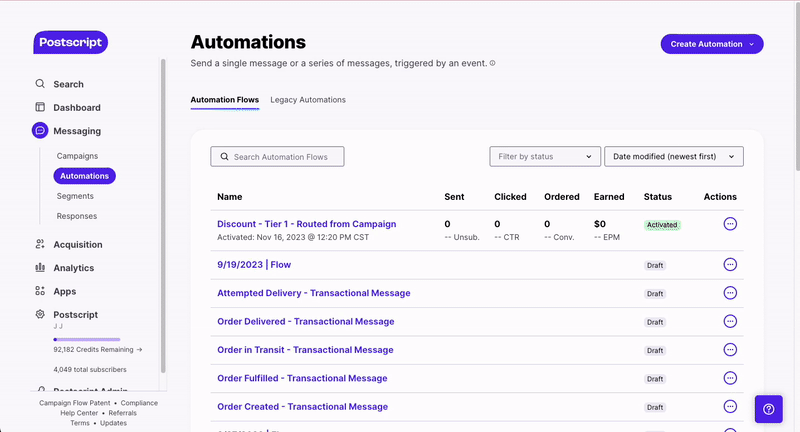Click the Activated status badge
Viewport: 800px width, 432px height.
pyautogui.click(x=662, y=225)
